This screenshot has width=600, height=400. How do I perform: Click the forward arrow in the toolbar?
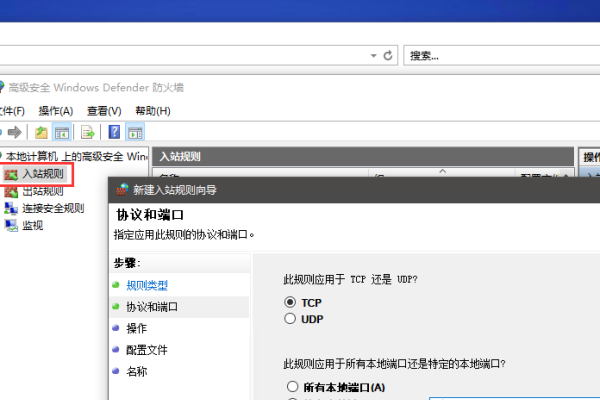pos(14,132)
